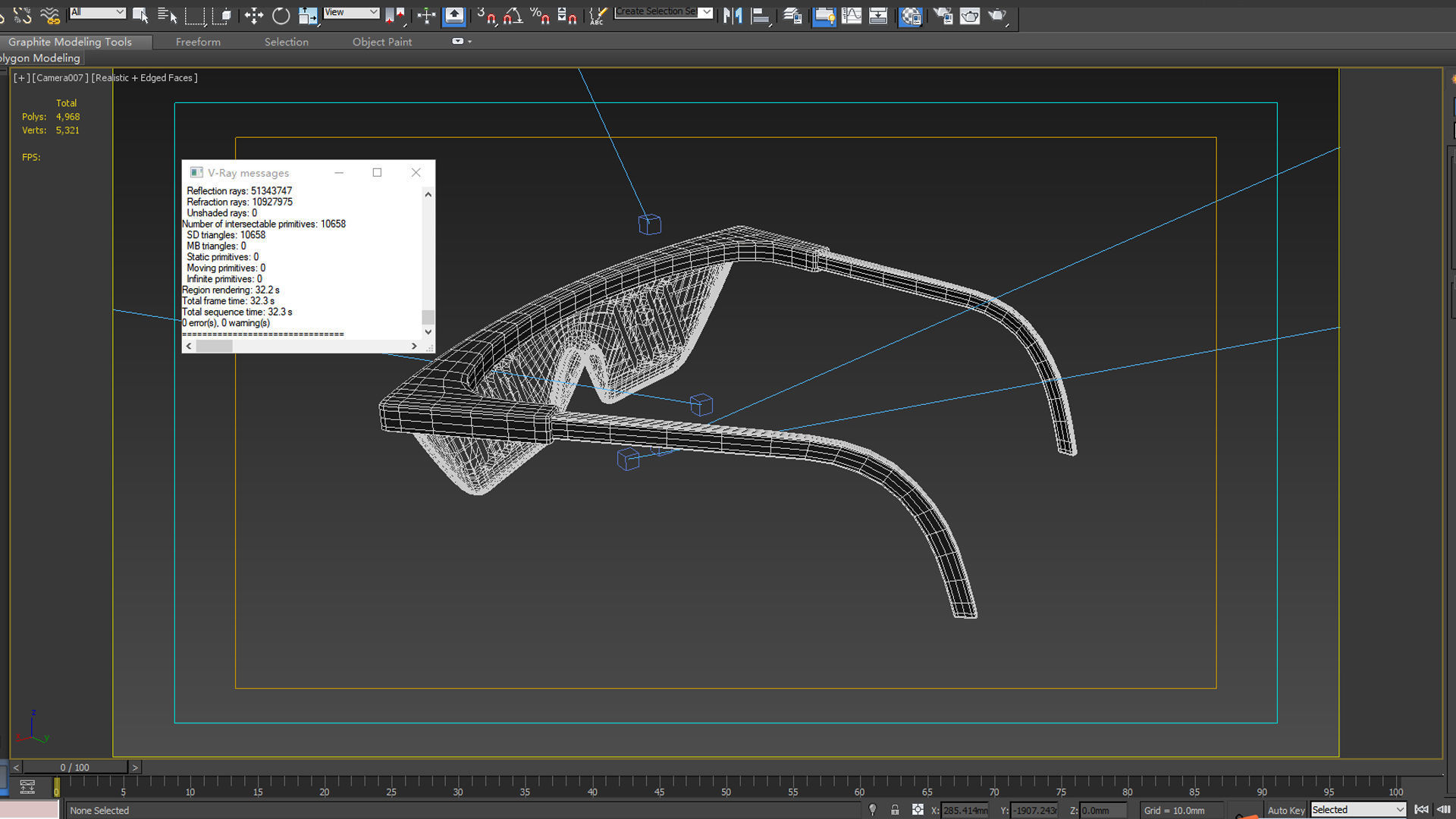Select the Move transform tool
The image size is (1456, 819).
coord(253,15)
